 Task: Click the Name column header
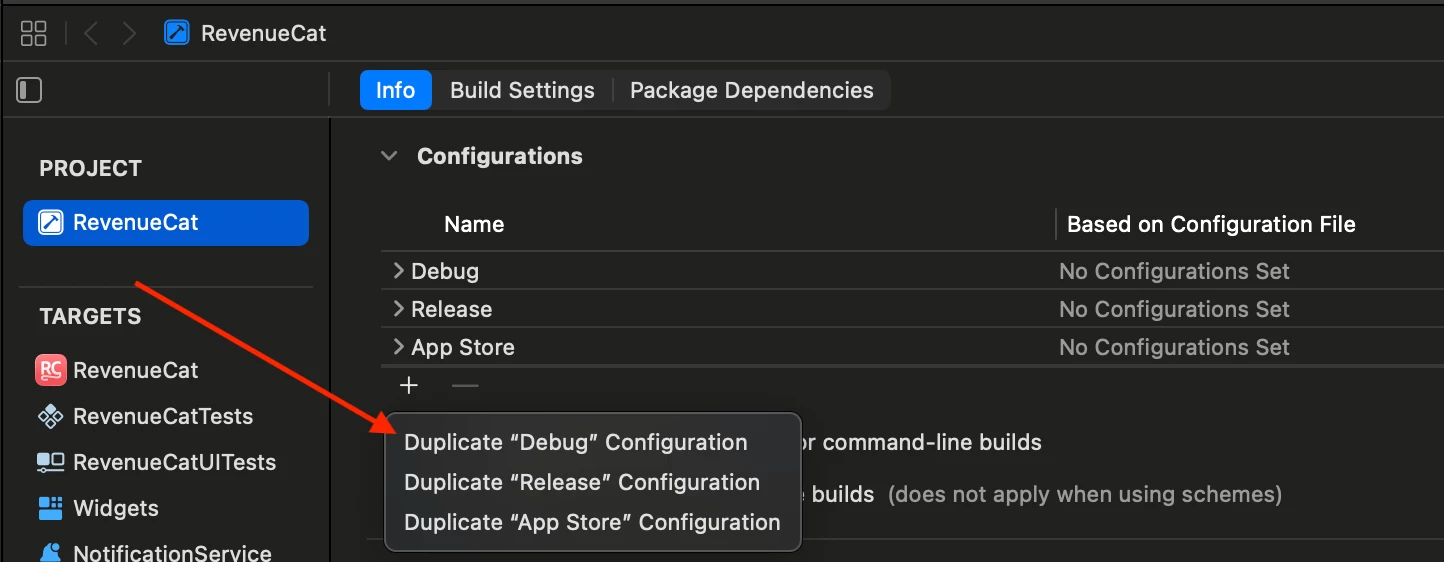pos(474,224)
